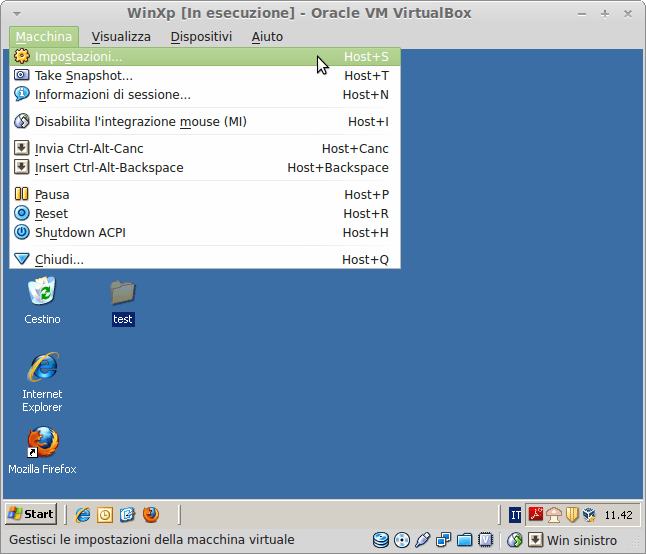Select Disabilita l'integrazione mouse entry
646x554 pixels.
[205, 122]
